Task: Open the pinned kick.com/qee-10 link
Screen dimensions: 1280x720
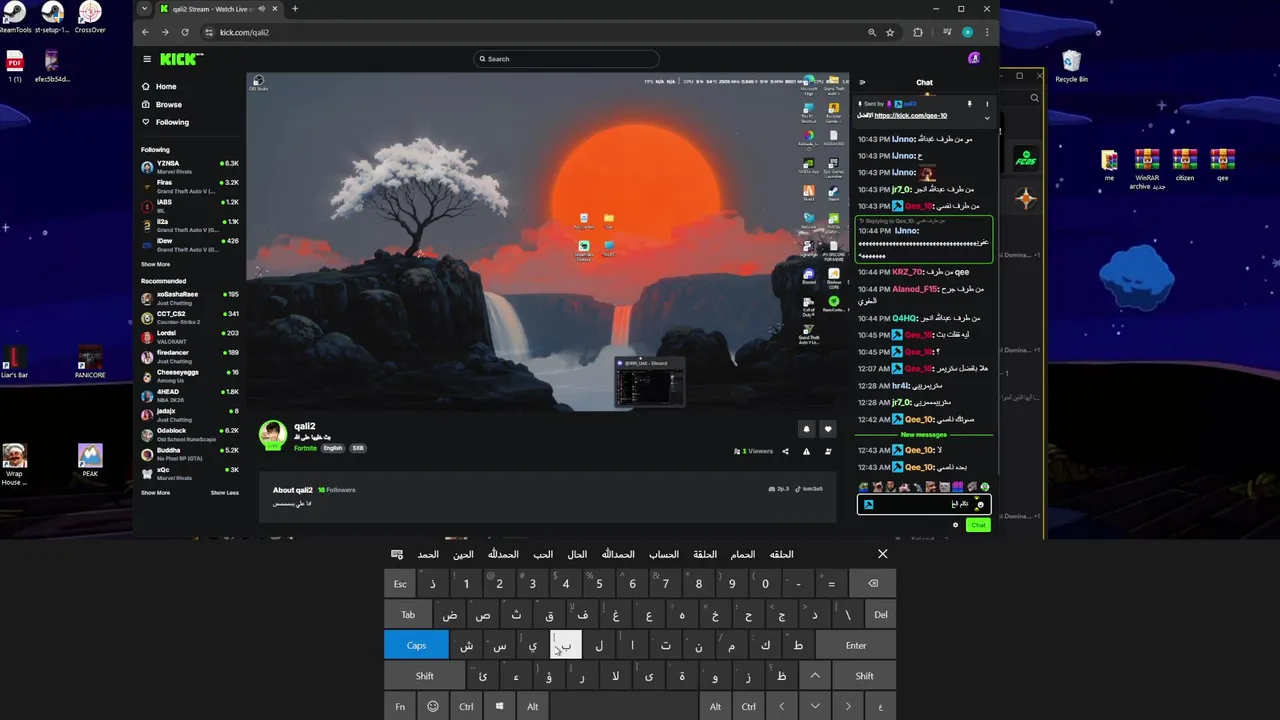Action: pyautogui.click(x=910, y=116)
